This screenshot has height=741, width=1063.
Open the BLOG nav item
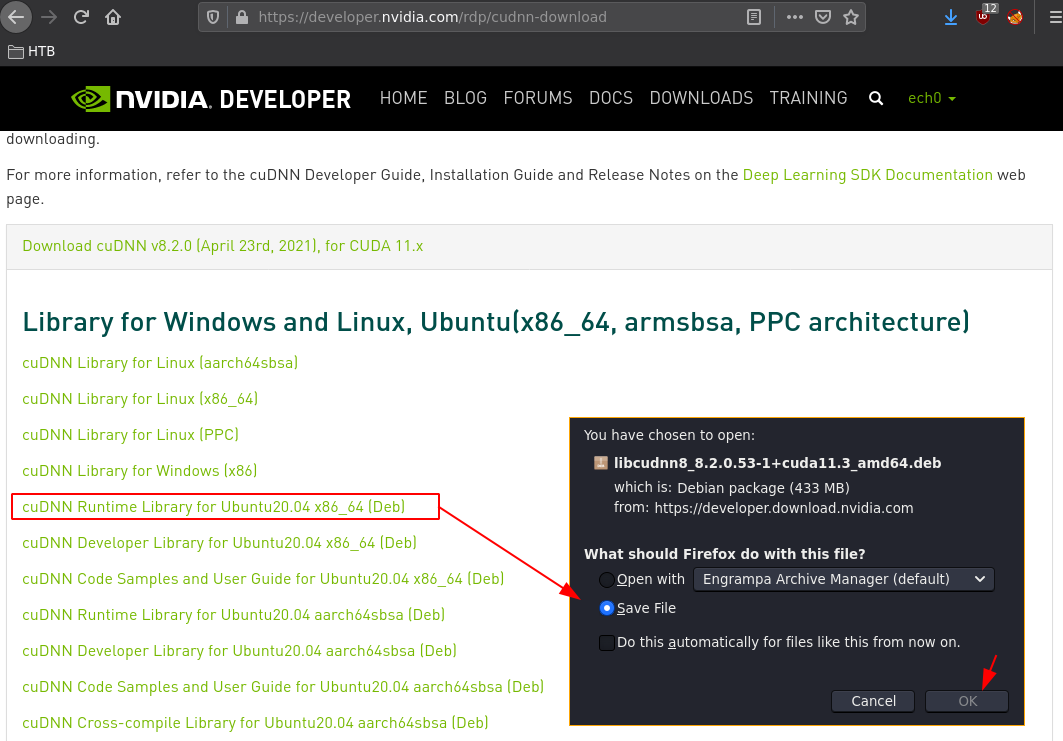[x=466, y=98]
